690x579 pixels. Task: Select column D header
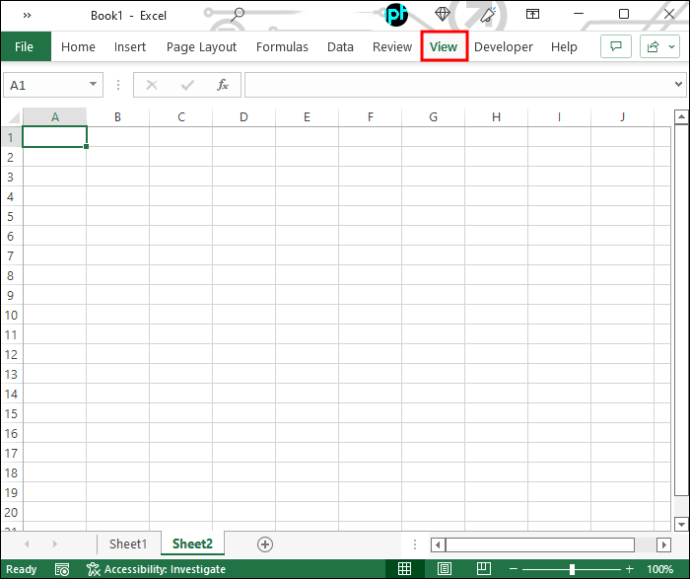244,117
